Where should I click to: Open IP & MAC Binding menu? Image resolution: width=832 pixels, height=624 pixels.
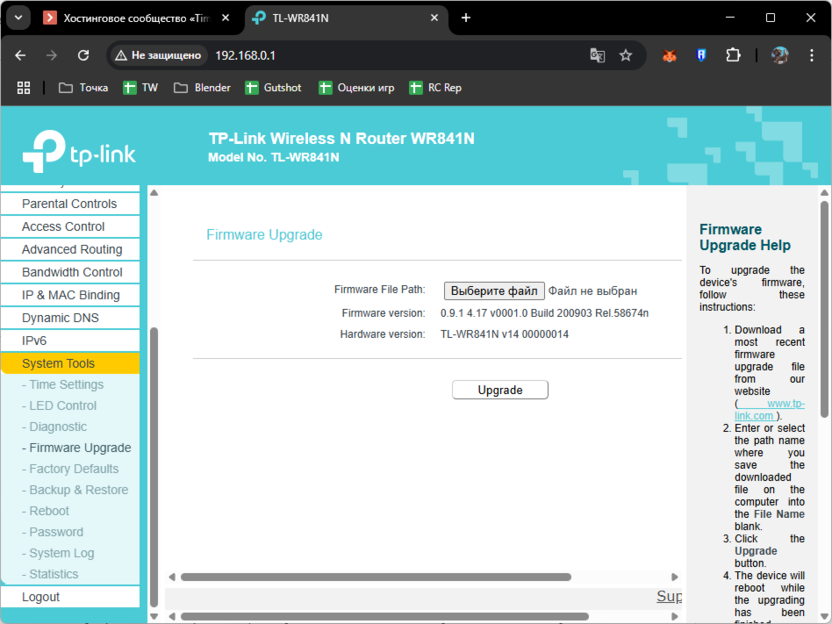(x=70, y=295)
